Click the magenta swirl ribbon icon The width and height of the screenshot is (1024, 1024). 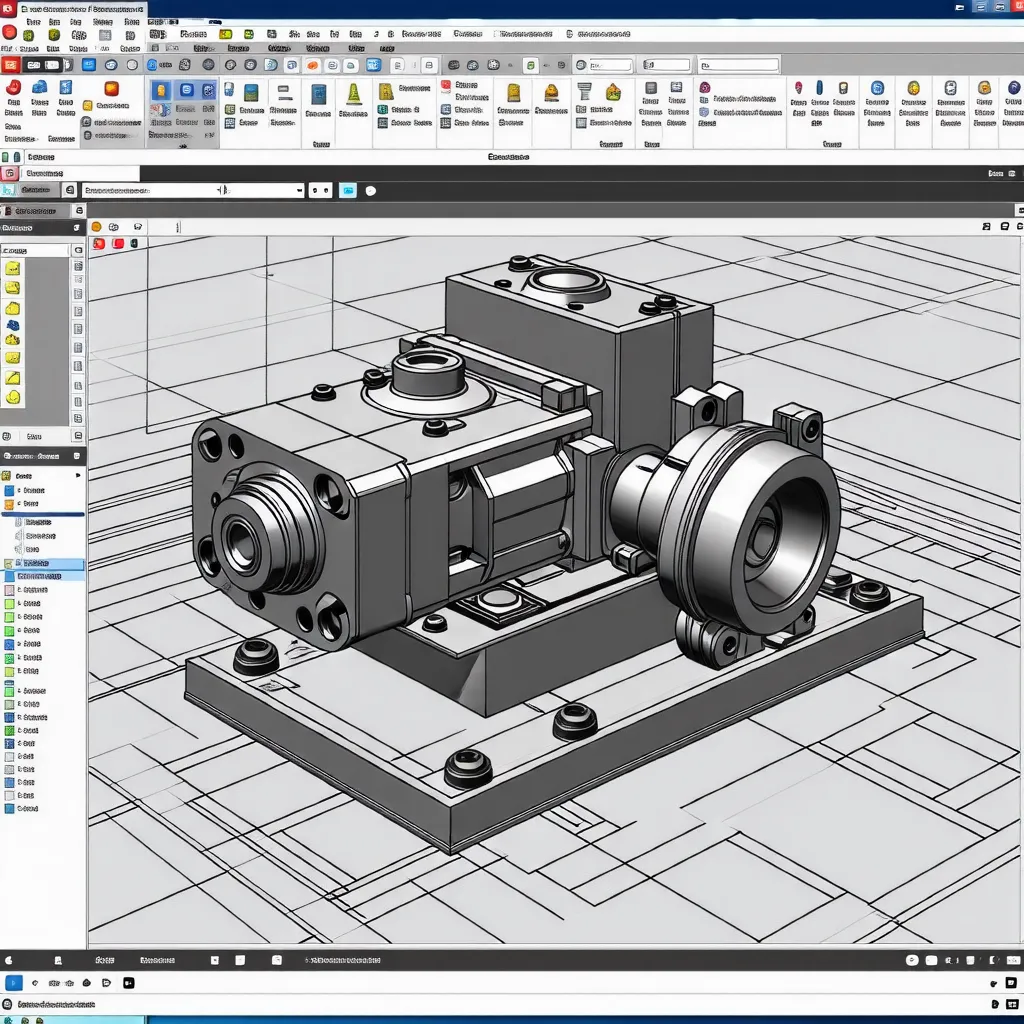point(705,88)
